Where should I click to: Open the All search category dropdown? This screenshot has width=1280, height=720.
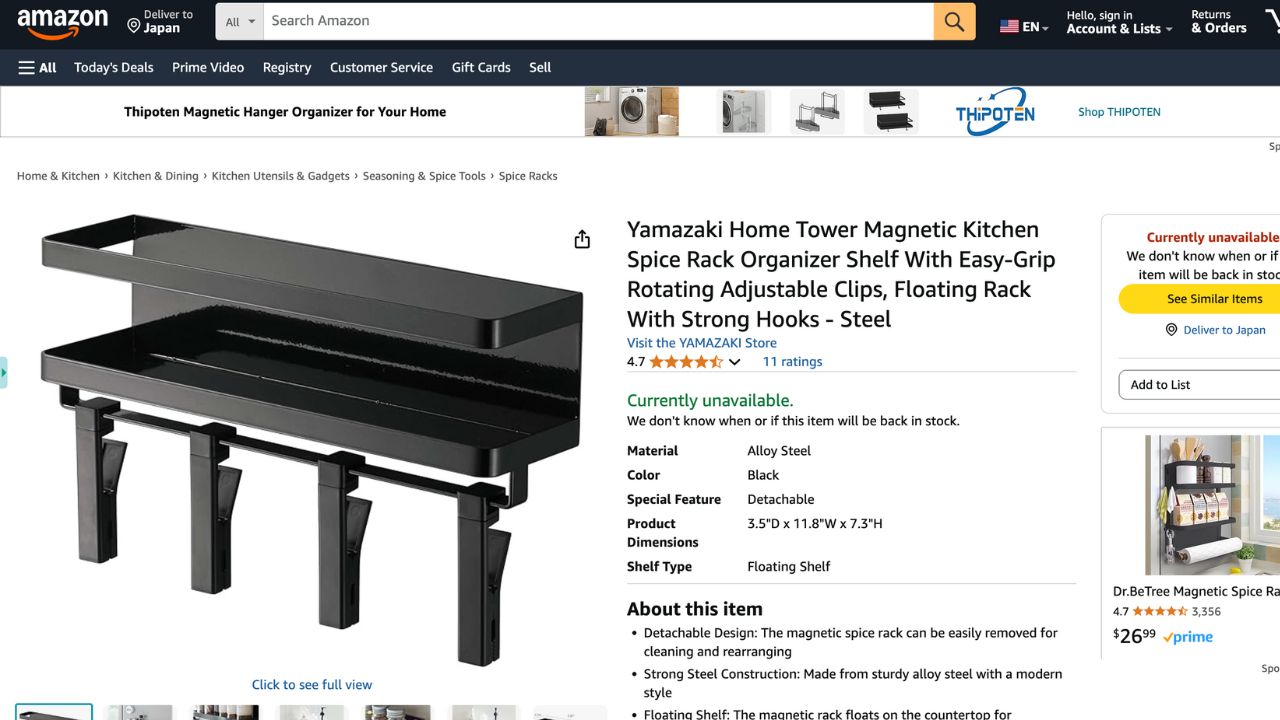(240, 21)
